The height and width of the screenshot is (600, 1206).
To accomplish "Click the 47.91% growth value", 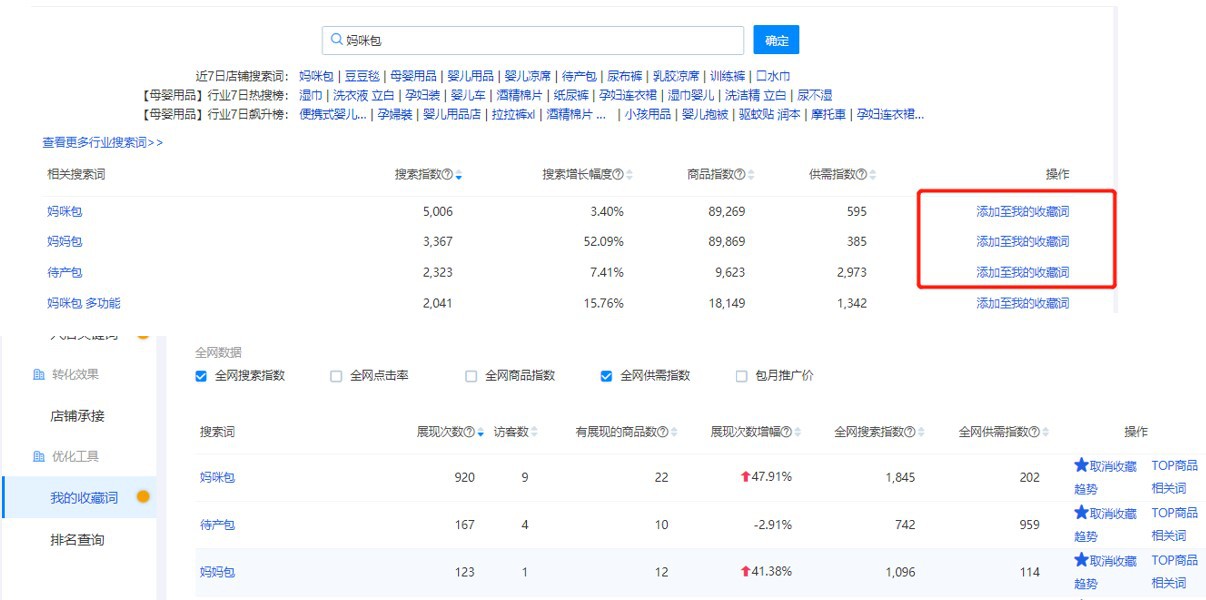I will 771,477.
